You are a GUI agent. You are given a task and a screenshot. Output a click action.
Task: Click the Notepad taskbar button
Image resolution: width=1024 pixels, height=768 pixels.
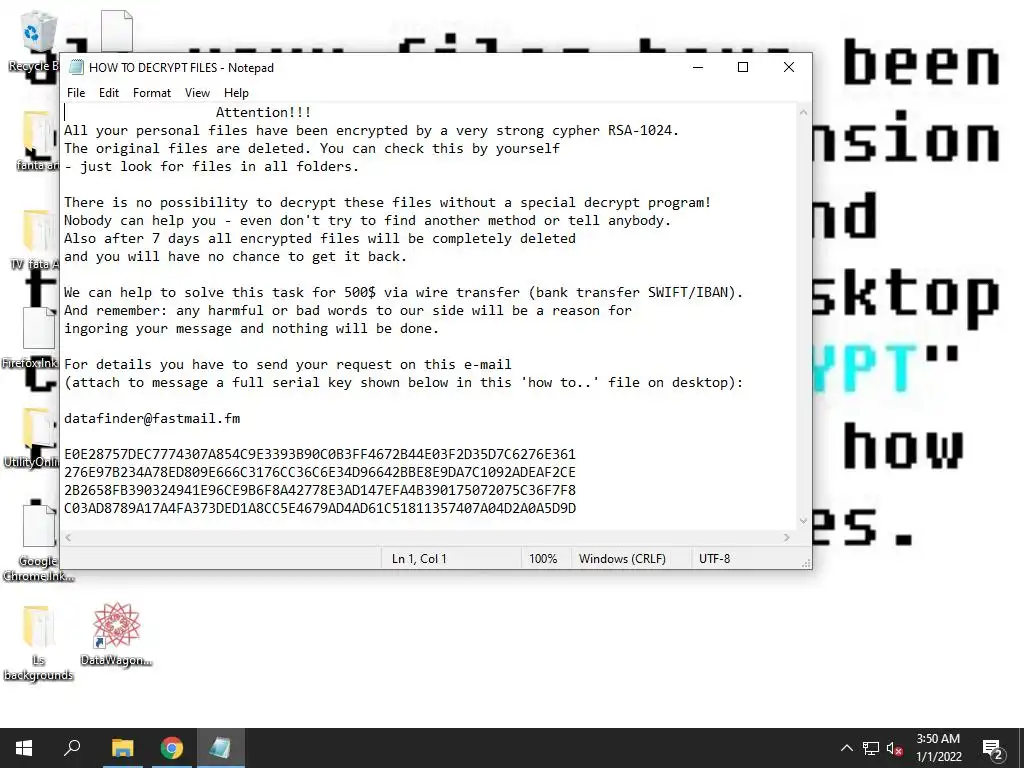[x=221, y=748]
